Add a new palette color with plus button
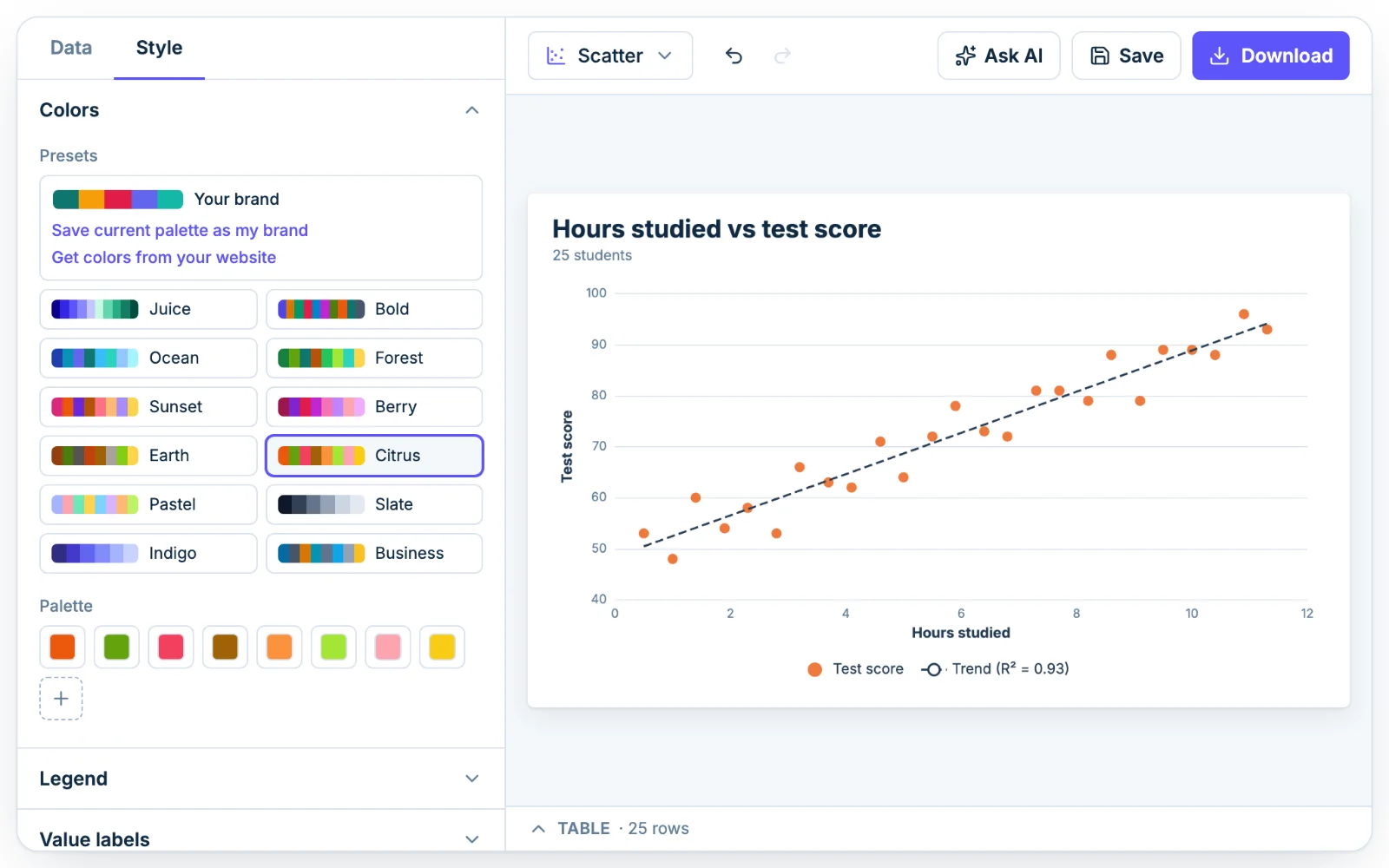The image size is (1389, 868). pyautogui.click(x=61, y=699)
